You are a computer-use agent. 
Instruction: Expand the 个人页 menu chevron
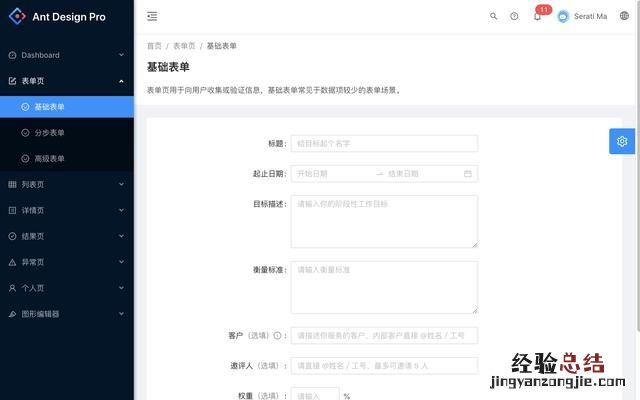pos(121,288)
